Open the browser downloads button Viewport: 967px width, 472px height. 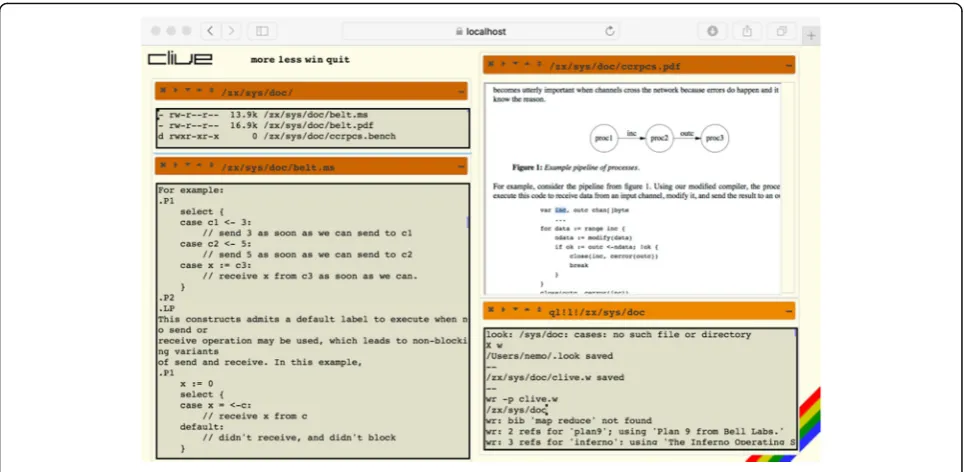coord(712,31)
